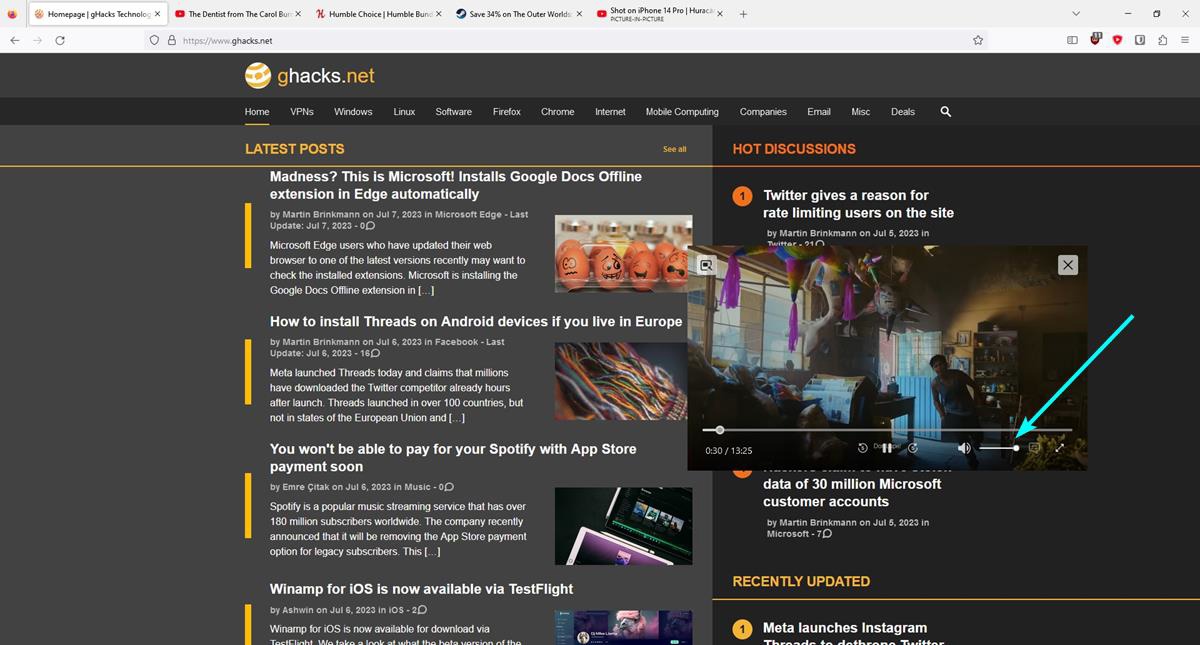Open the Mobile Computing category
The image size is (1200, 645).
pos(682,112)
